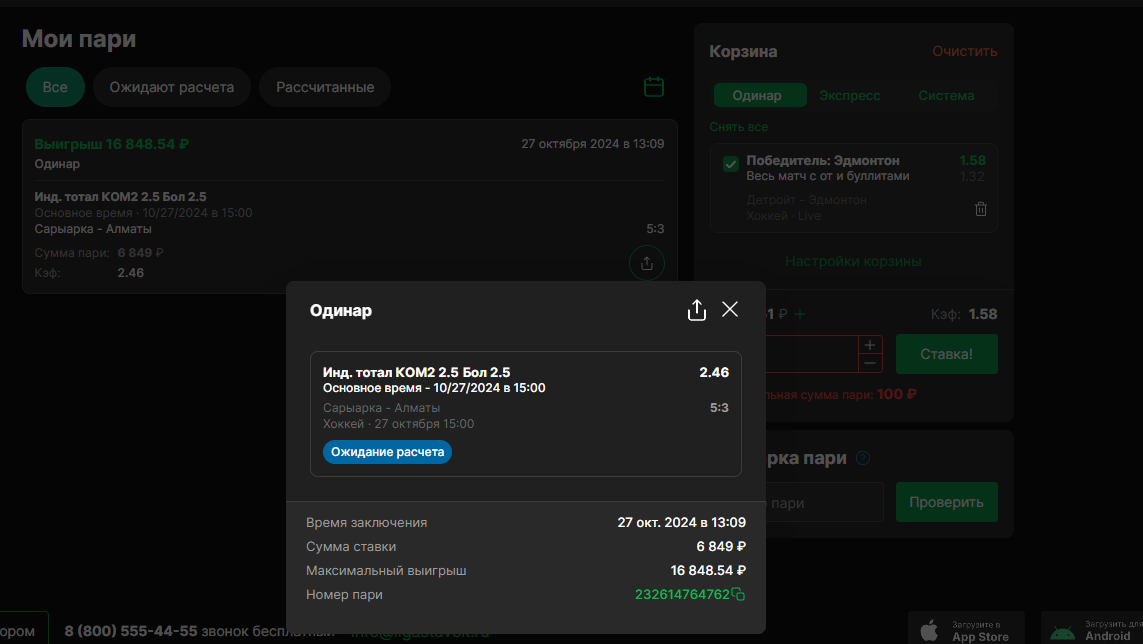Close the Одинар bet details popup

point(730,310)
